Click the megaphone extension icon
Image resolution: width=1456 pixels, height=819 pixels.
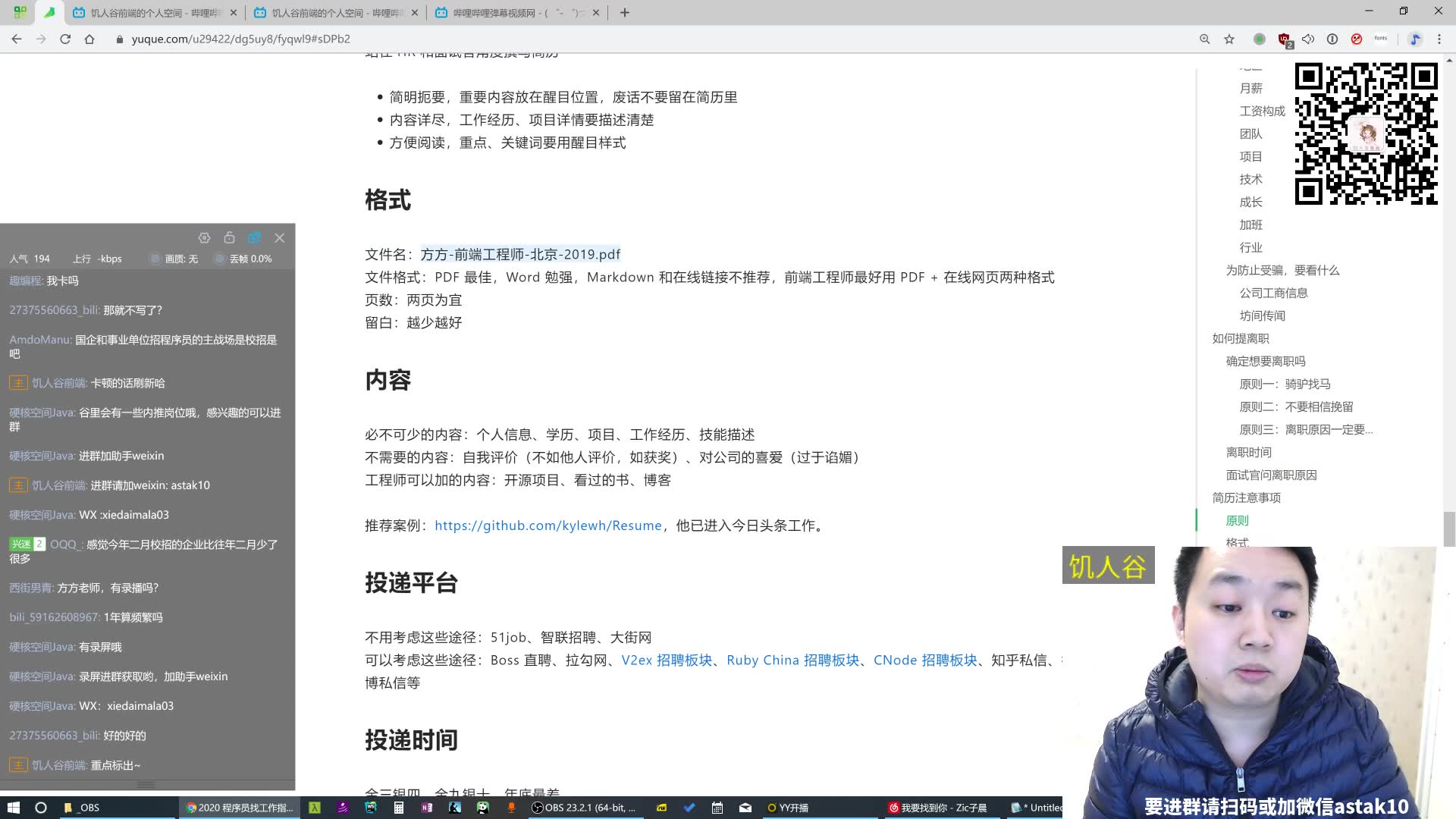(1308, 39)
